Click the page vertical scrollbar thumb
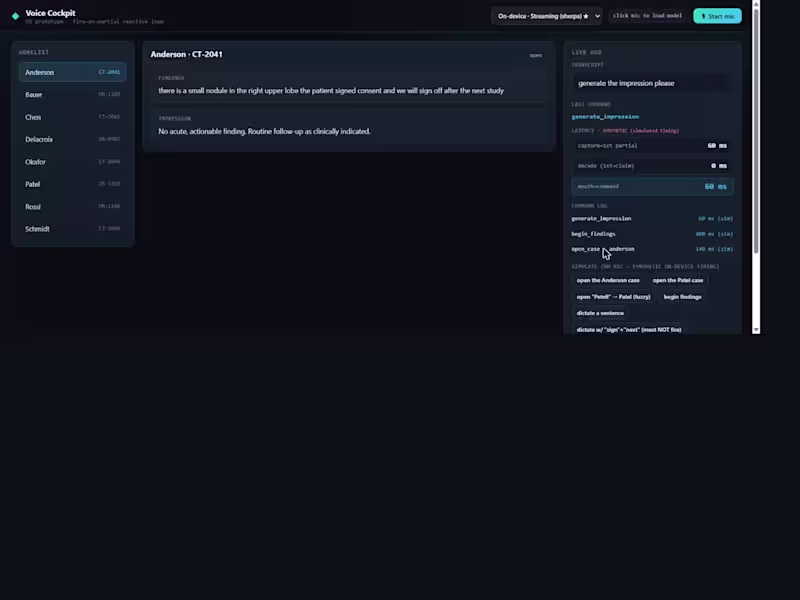800x600 pixels. (756, 130)
